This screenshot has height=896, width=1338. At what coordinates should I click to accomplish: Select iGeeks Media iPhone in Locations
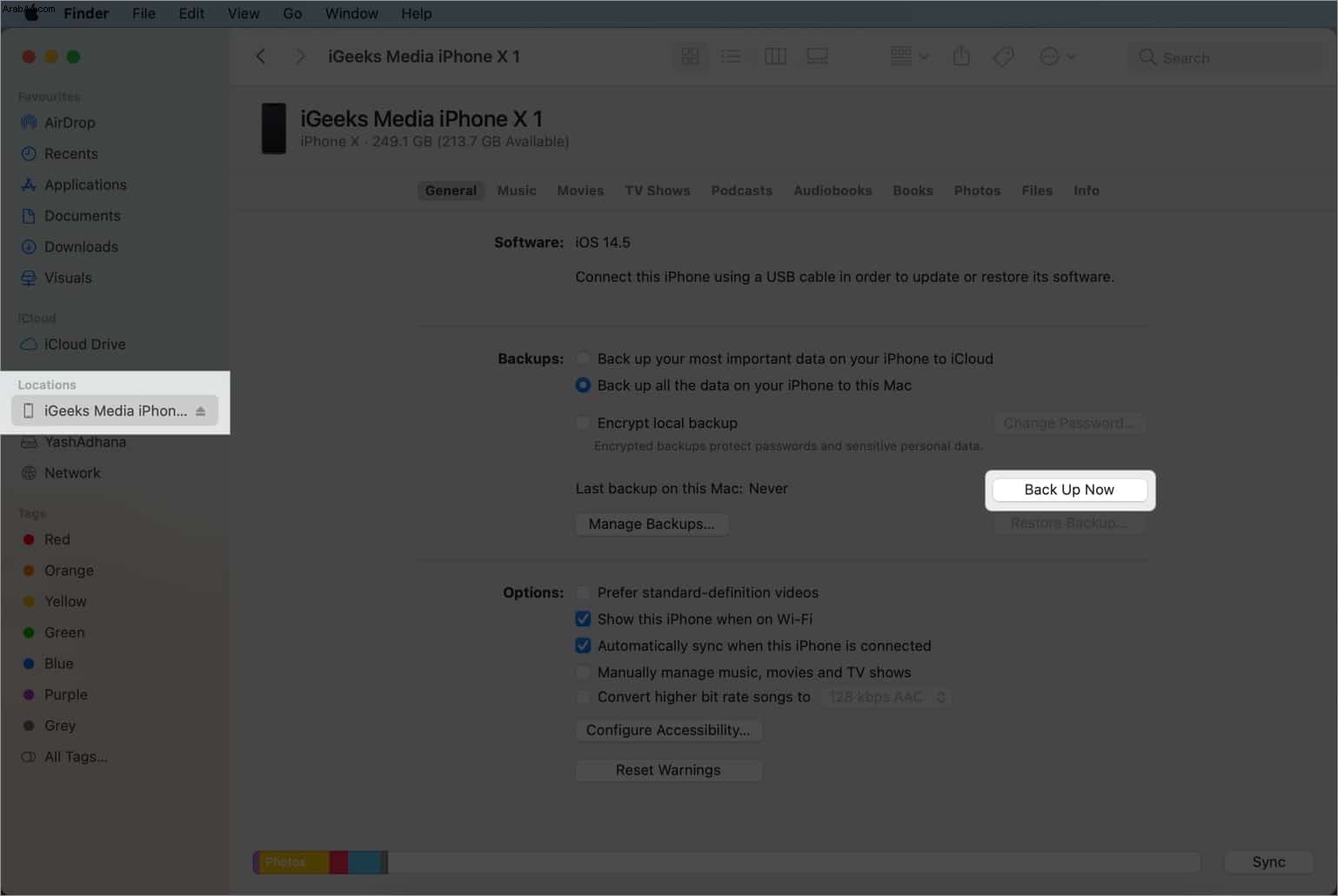tap(114, 411)
